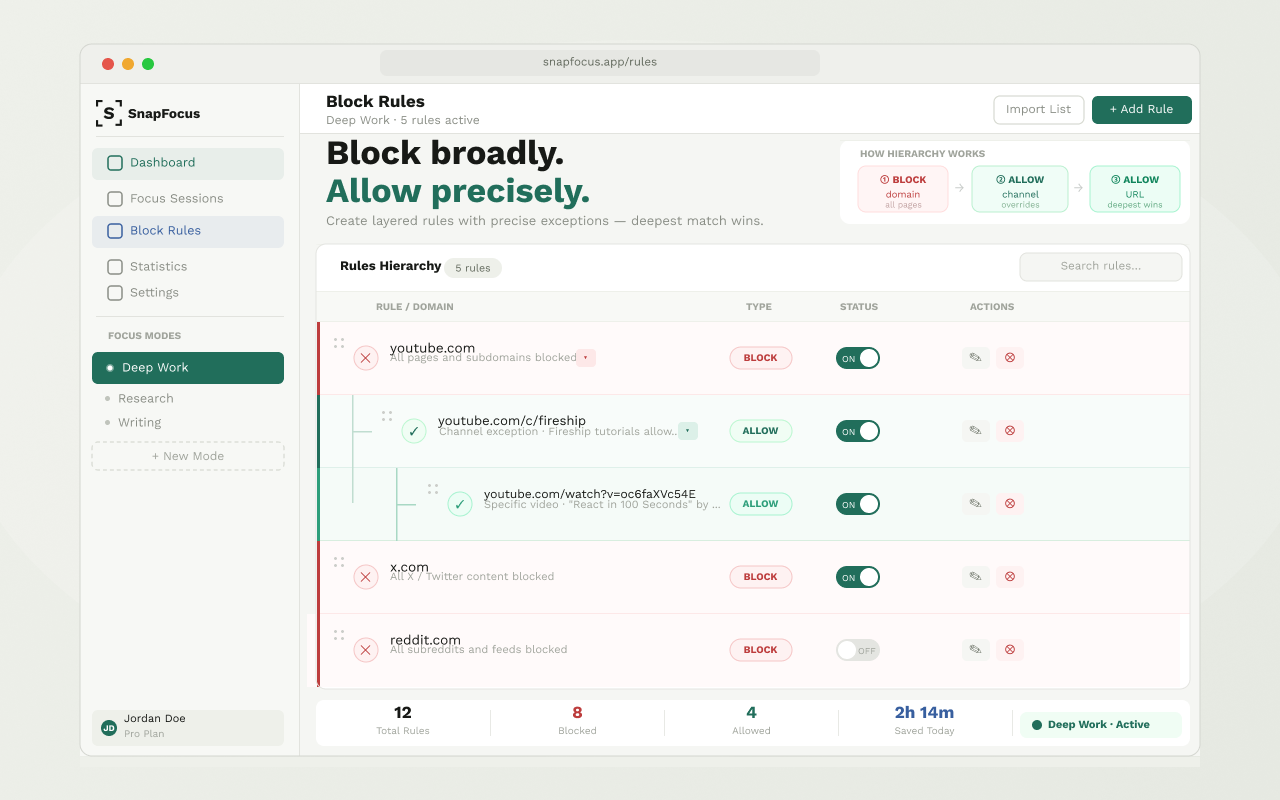Remove the reddit.com rule
Image resolution: width=1280 pixels, height=800 pixels.
click(1010, 650)
